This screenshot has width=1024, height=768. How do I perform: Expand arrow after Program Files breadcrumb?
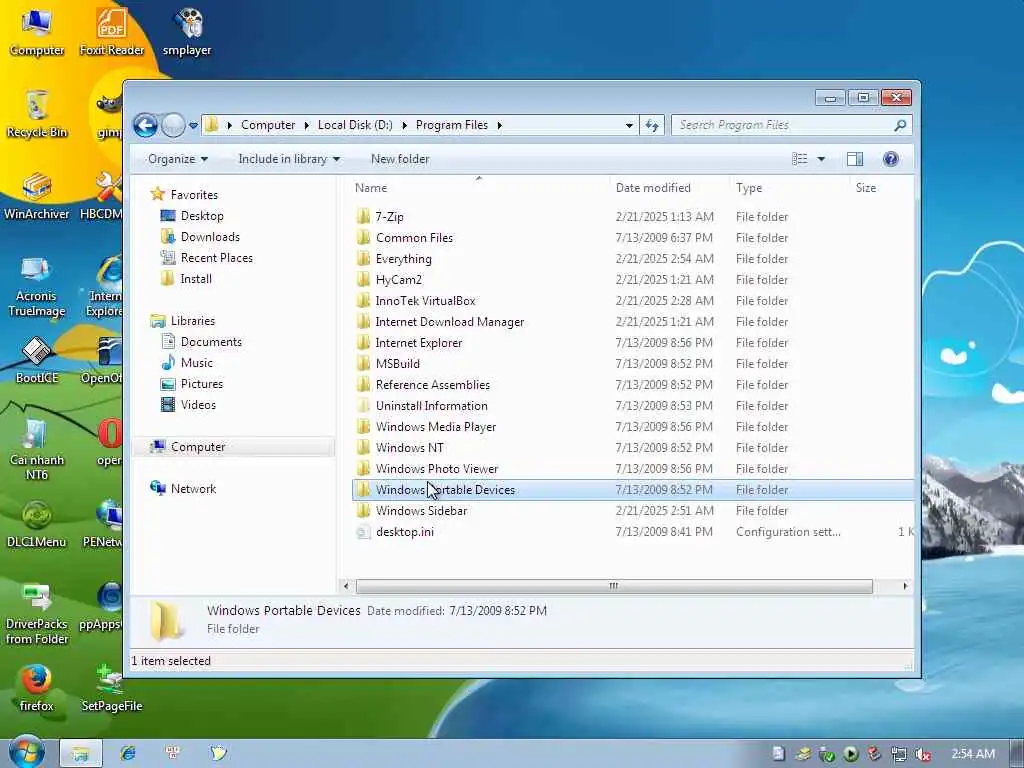[500, 125]
